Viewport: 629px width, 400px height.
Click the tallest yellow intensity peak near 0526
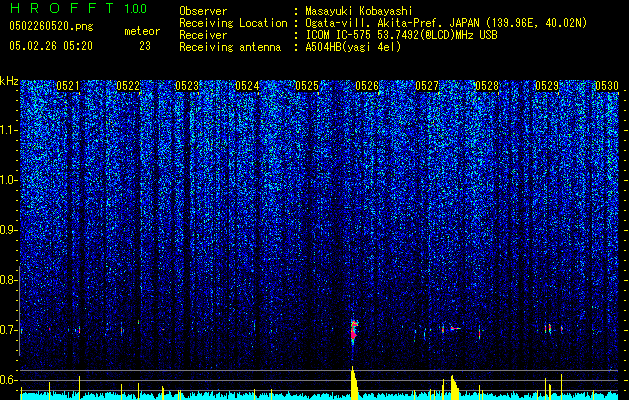(x=354, y=383)
